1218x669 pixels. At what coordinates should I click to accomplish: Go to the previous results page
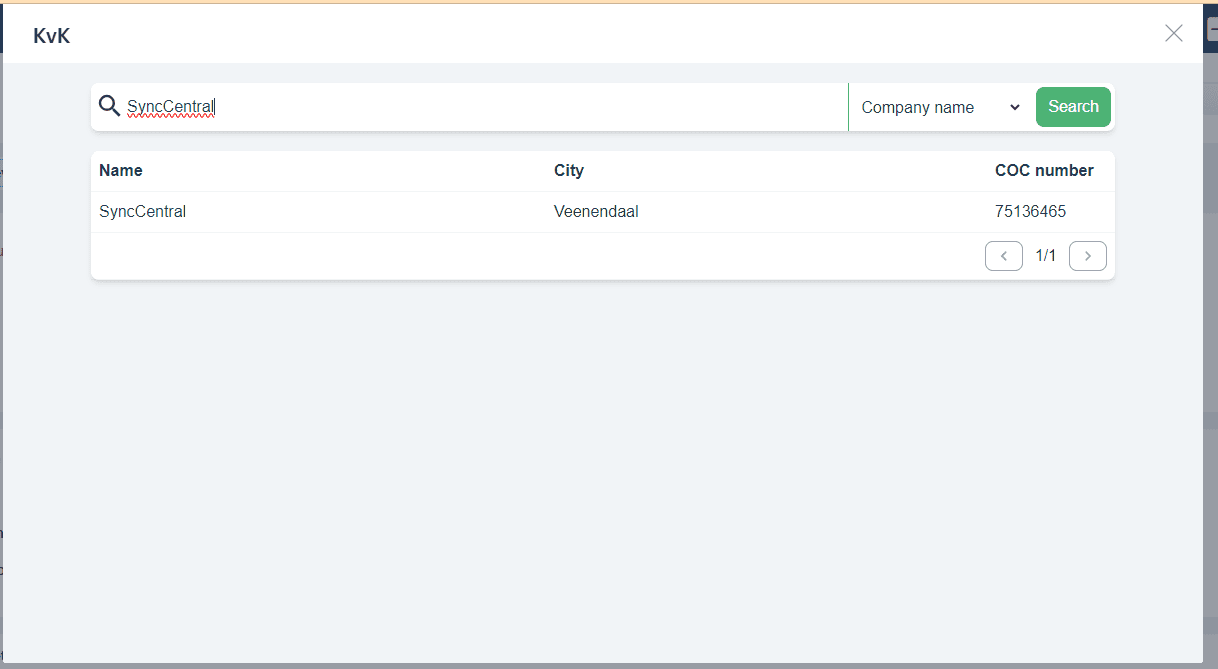pos(1004,256)
